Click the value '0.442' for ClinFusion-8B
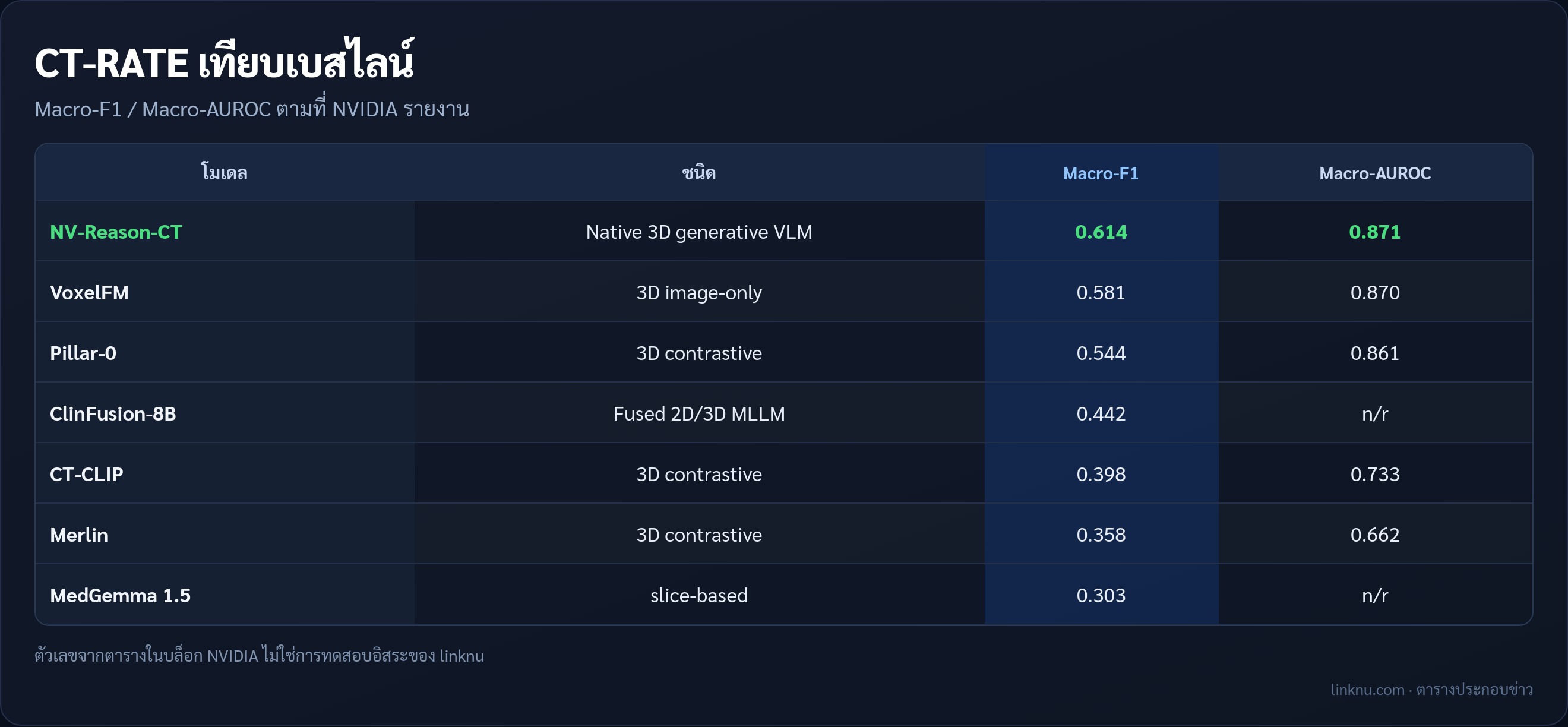 [x=1101, y=413]
